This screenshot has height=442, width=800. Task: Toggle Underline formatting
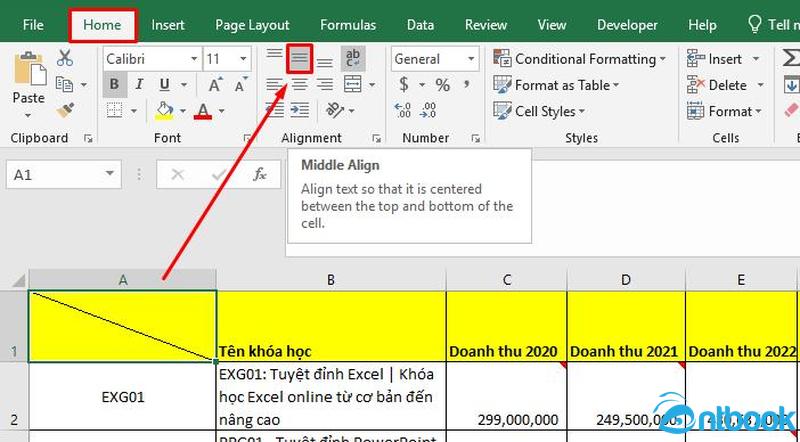(164, 84)
